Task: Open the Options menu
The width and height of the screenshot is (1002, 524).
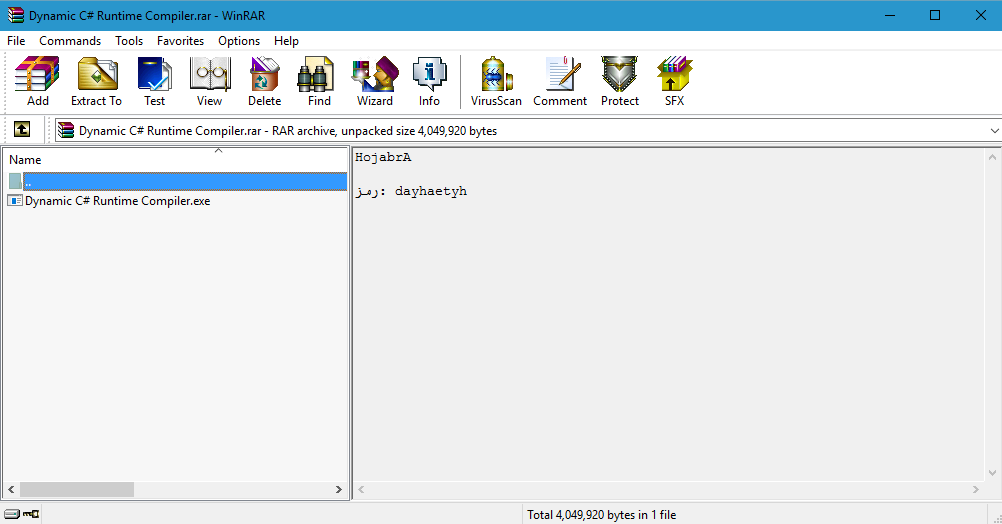Action: point(239,41)
